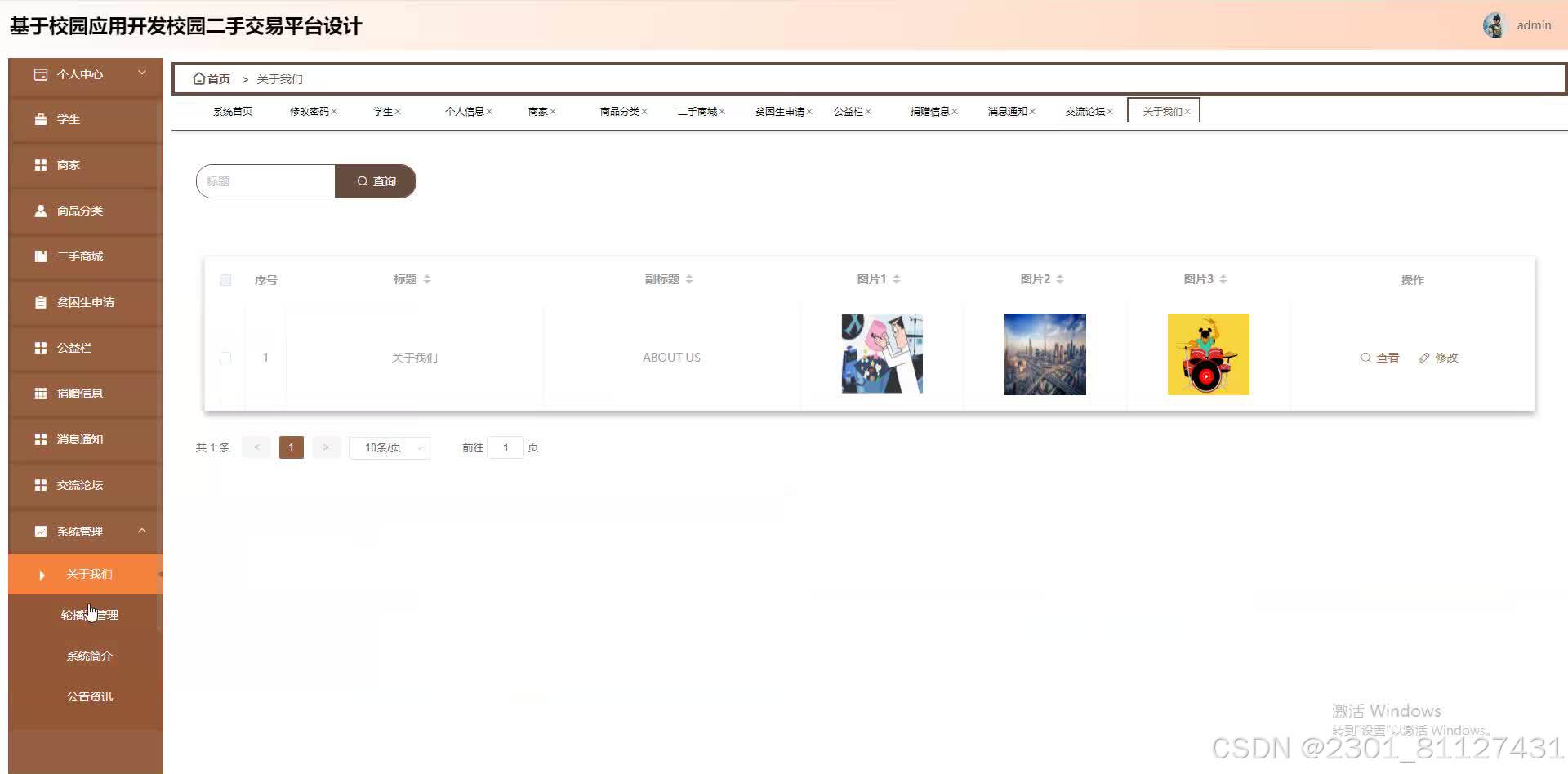Viewport: 1568px width, 774px height.
Task: Click the 公益栏 grid icon in sidebar
Action: point(41,348)
